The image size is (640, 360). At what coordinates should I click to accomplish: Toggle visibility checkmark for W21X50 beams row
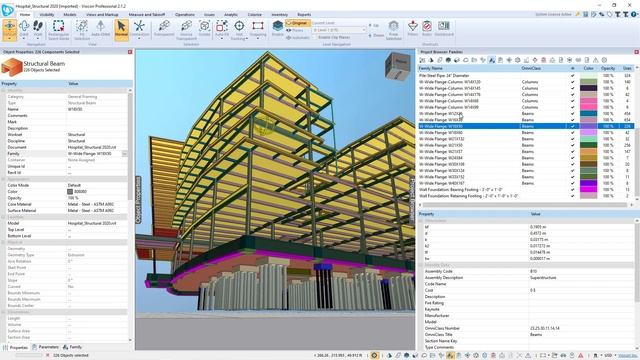(x=572, y=145)
